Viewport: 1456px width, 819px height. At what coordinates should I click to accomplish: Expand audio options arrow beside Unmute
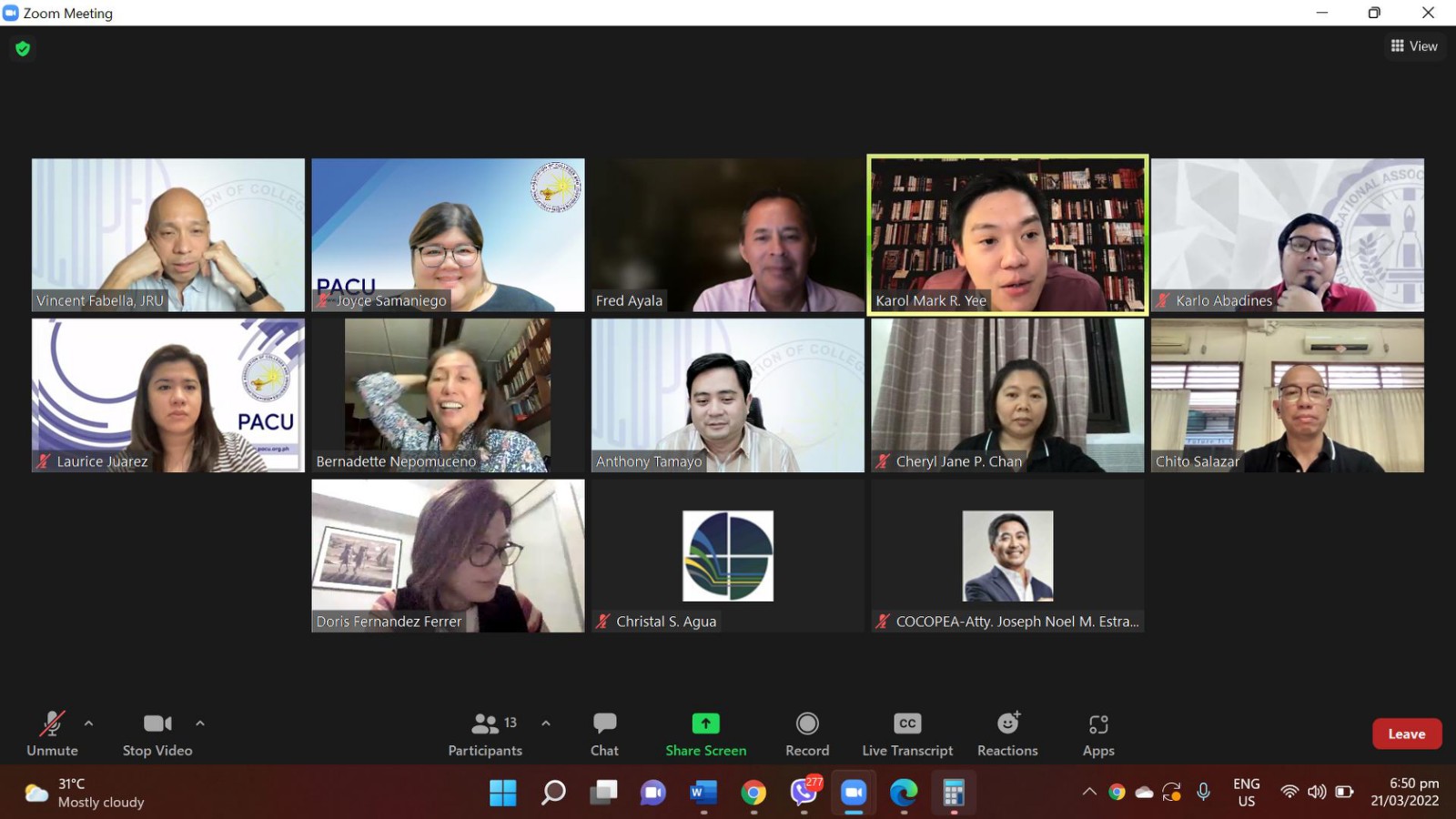pos(88,723)
